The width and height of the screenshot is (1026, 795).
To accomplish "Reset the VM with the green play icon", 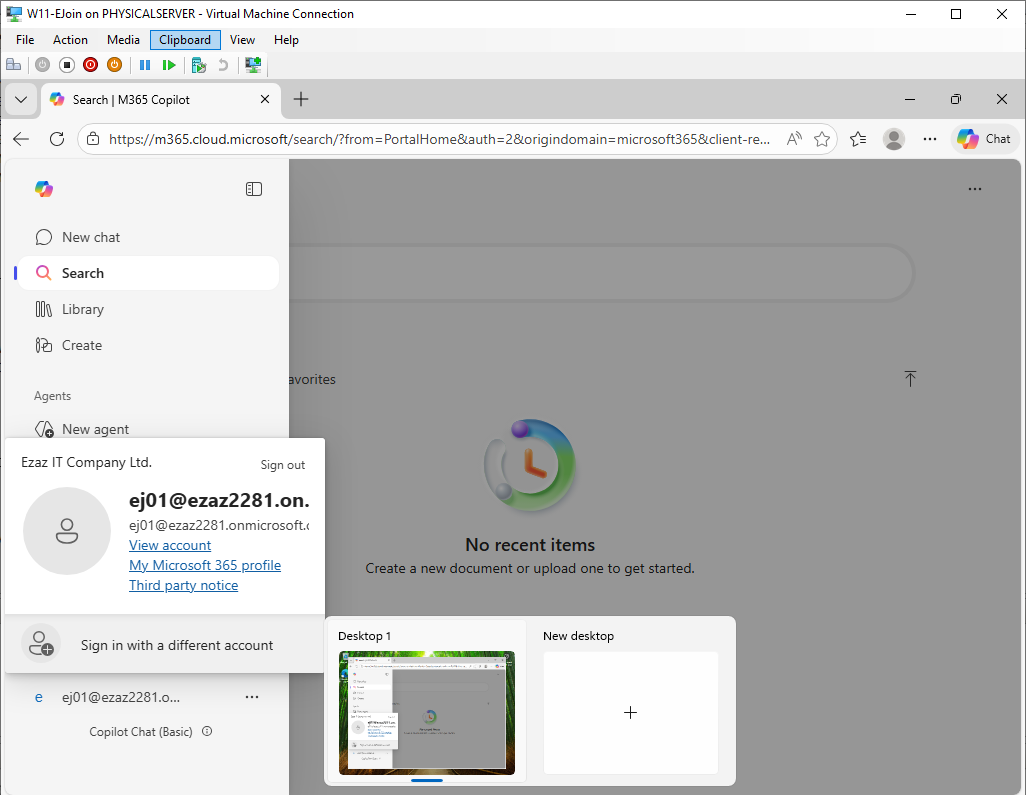I will pyautogui.click(x=169, y=65).
